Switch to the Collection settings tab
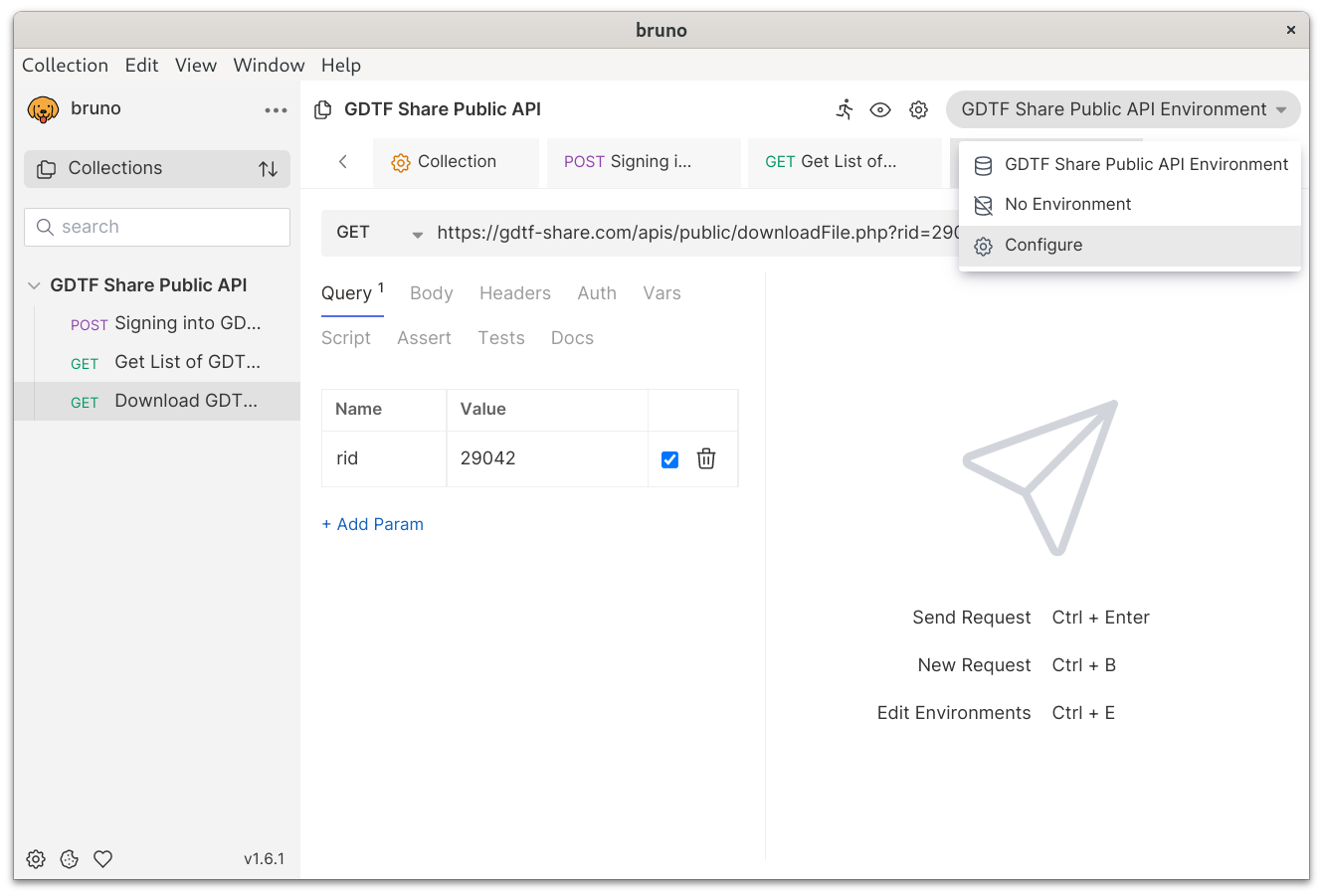1323x896 pixels. tap(456, 162)
